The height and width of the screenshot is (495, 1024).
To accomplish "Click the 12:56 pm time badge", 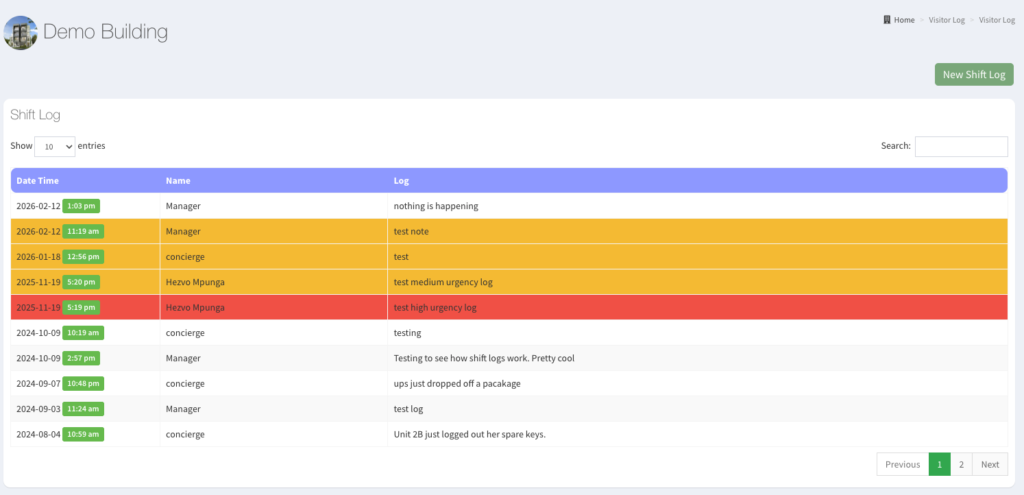I will point(83,257).
